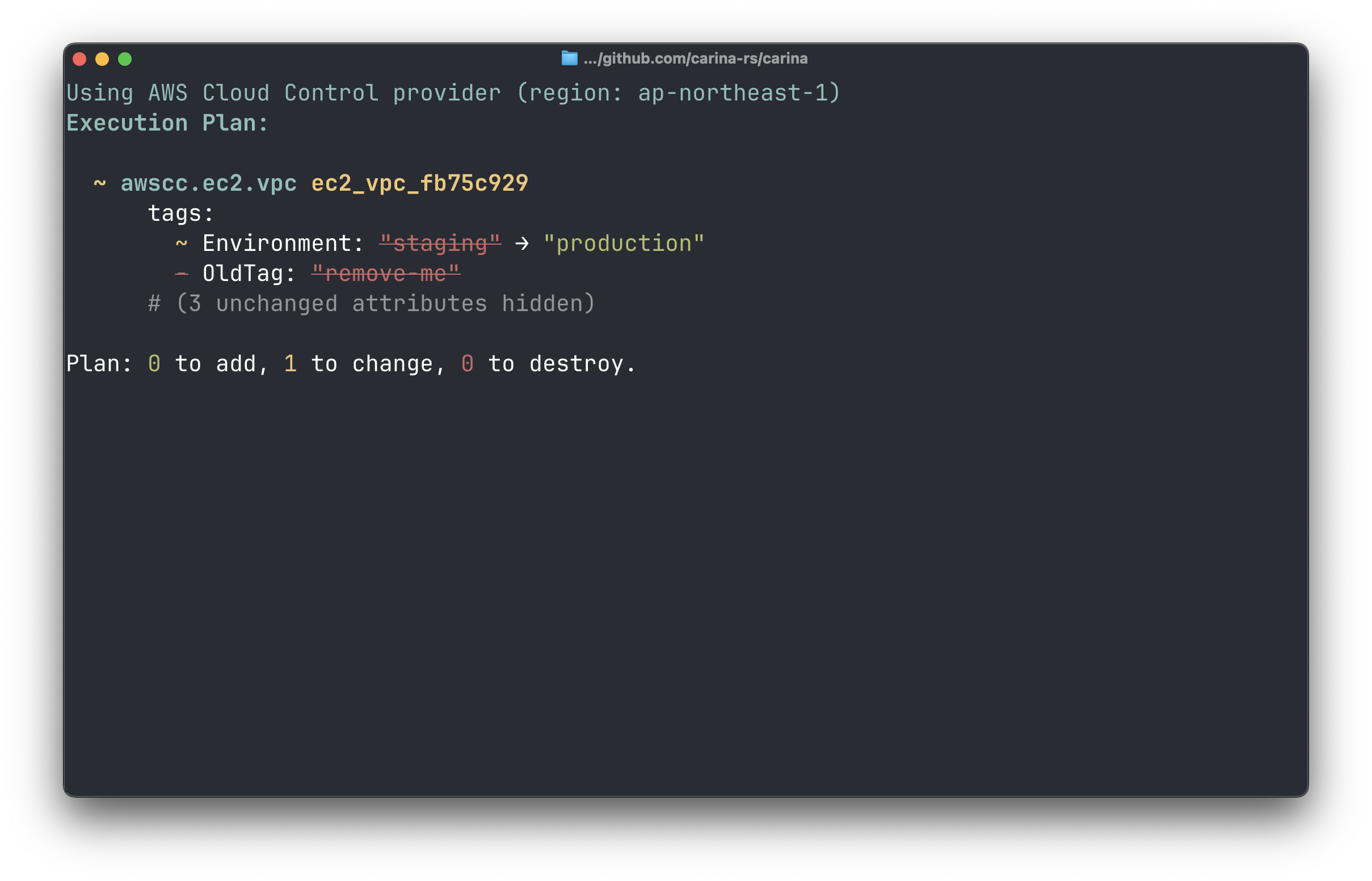Click the "tags:" attribute label

[181, 213]
